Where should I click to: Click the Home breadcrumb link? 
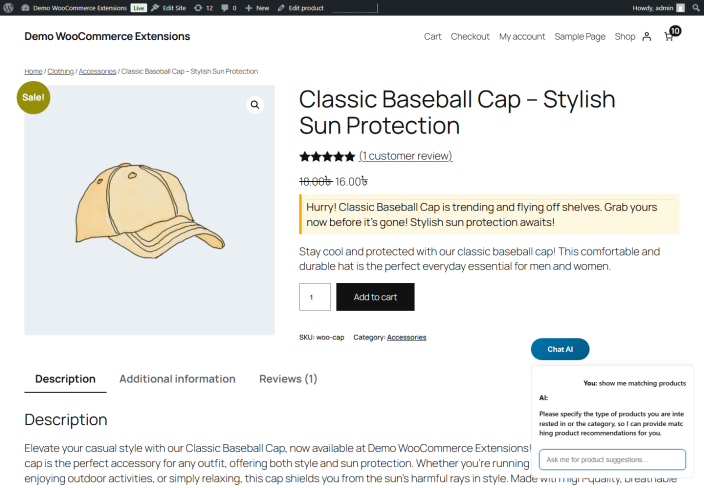point(33,71)
